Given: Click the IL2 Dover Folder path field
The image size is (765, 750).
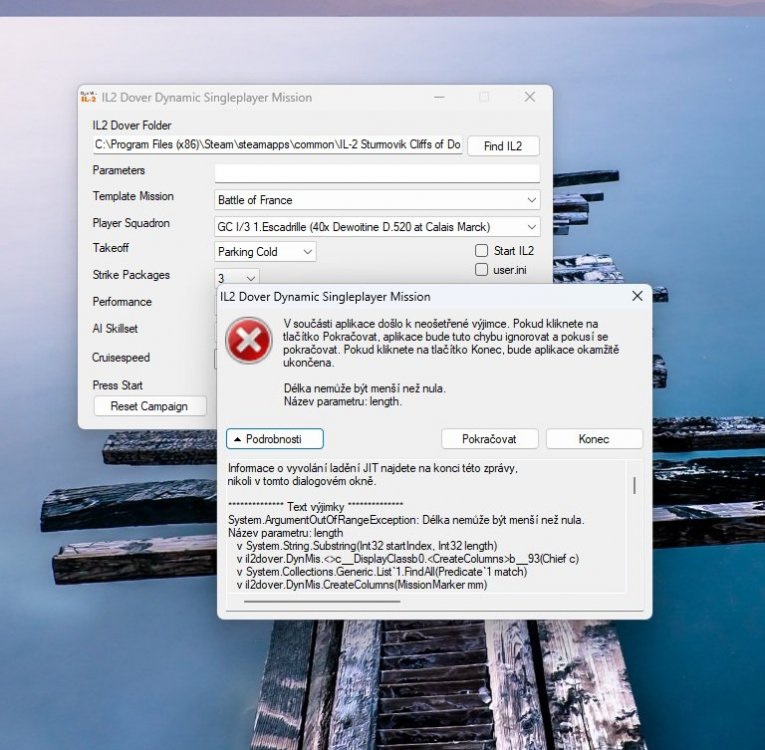Looking at the screenshot, I should pos(278,144).
